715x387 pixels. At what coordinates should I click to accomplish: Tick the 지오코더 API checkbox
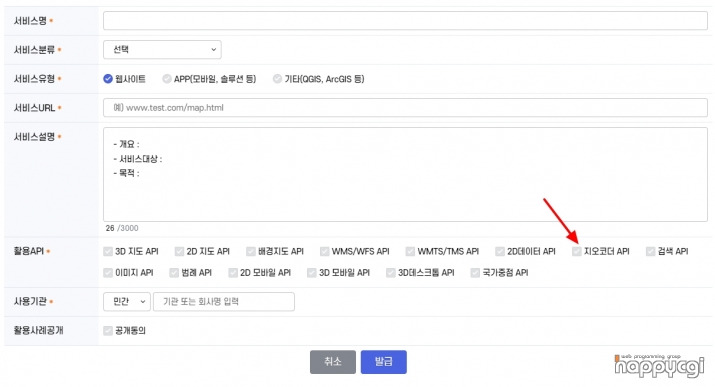click(577, 251)
